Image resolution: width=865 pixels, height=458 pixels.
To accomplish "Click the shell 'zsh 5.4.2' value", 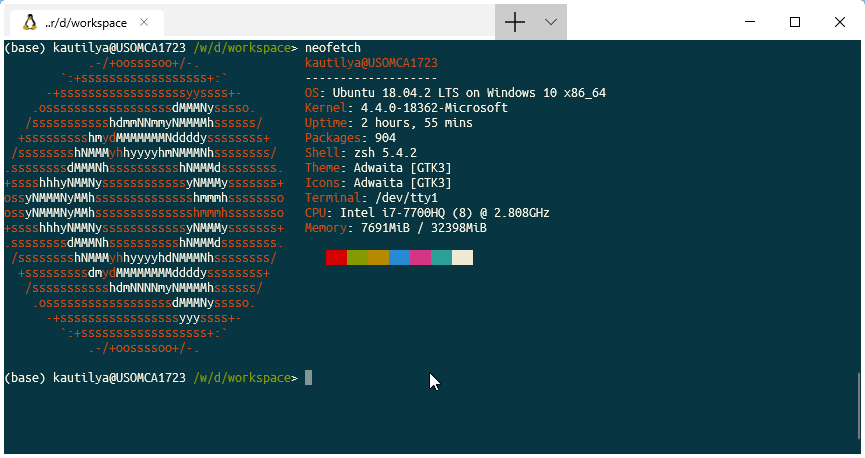I will (385, 153).
